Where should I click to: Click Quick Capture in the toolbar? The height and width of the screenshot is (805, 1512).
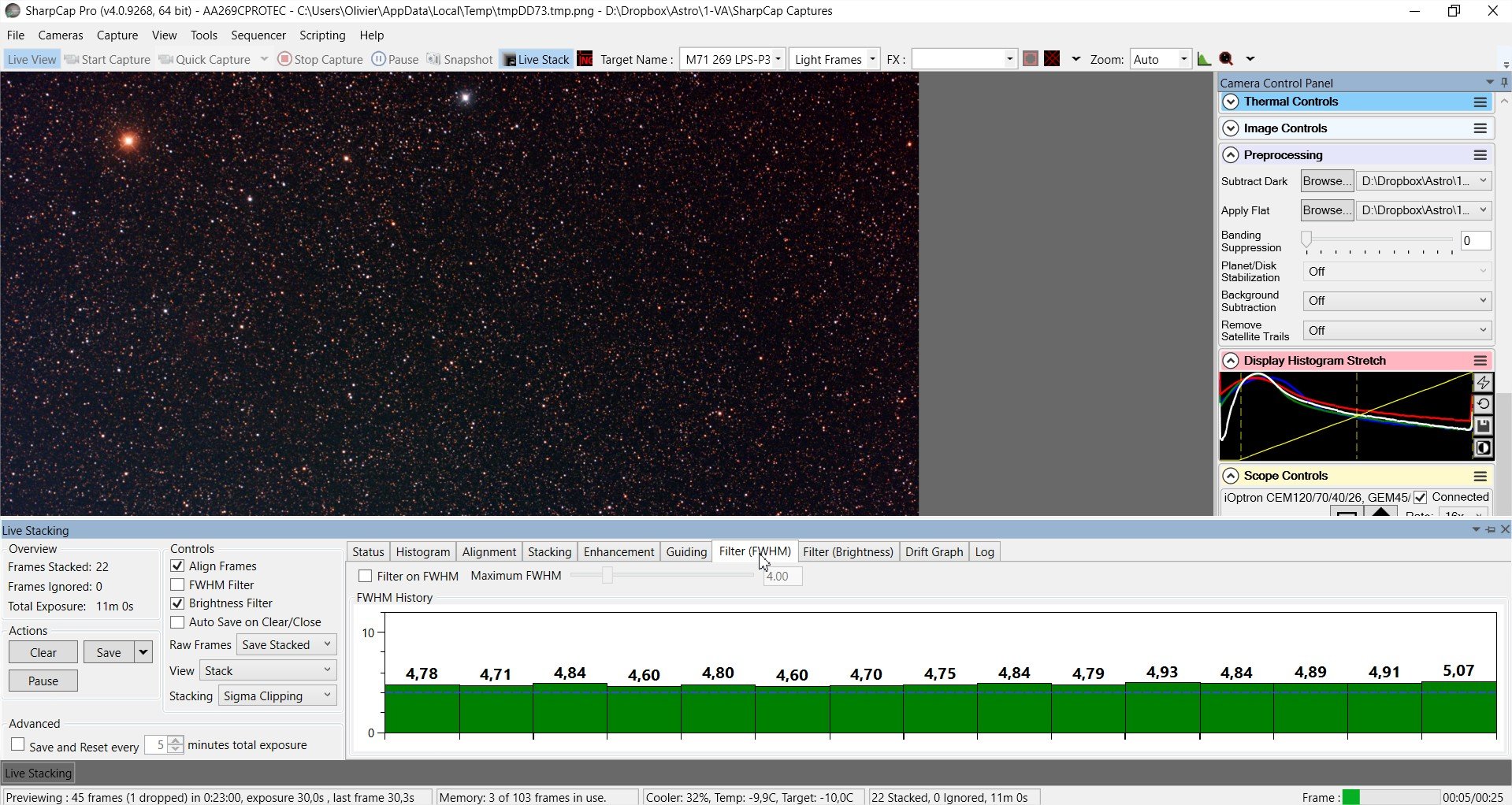(x=205, y=59)
